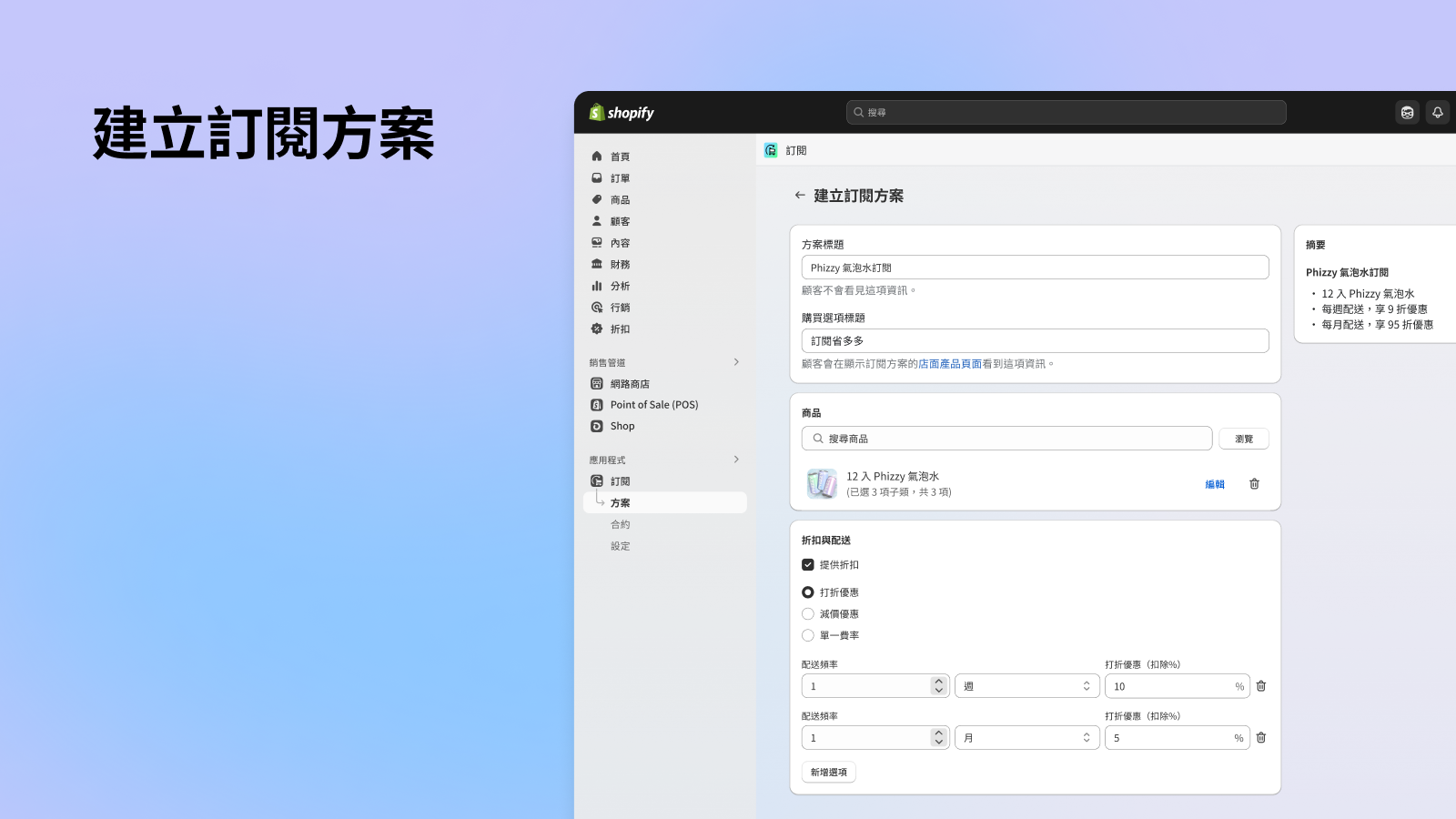Open 顧客 in the sidebar
This screenshot has height=819, width=1456.
[x=620, y=221]
